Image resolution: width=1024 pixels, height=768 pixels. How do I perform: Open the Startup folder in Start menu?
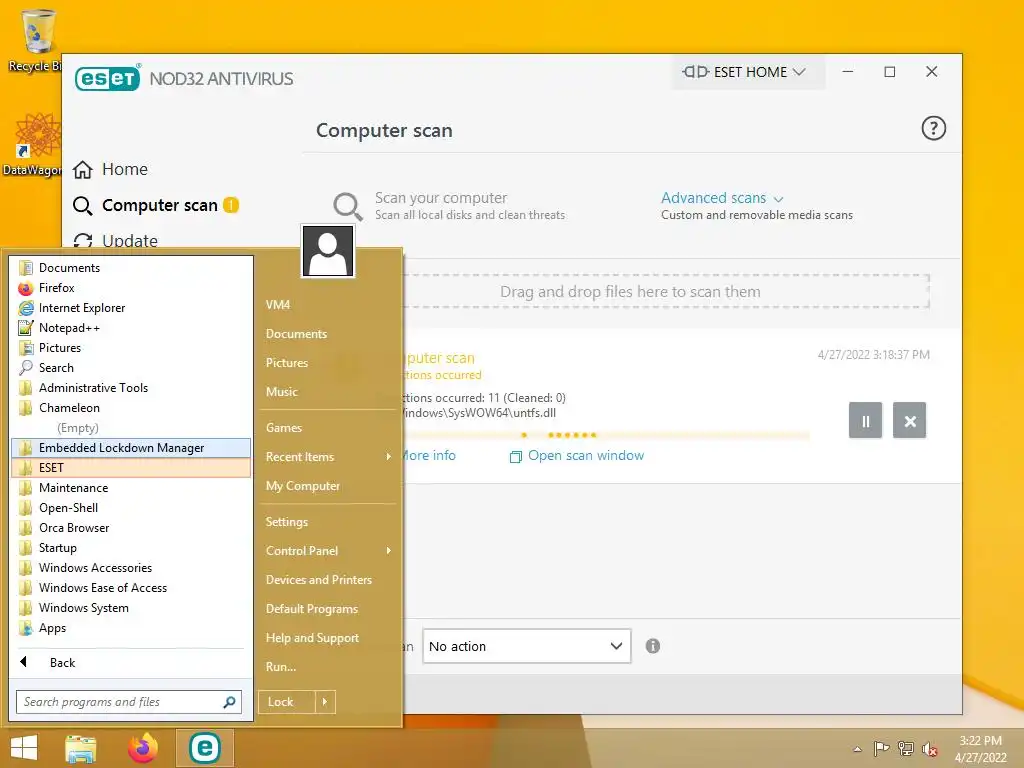(131, 548)
